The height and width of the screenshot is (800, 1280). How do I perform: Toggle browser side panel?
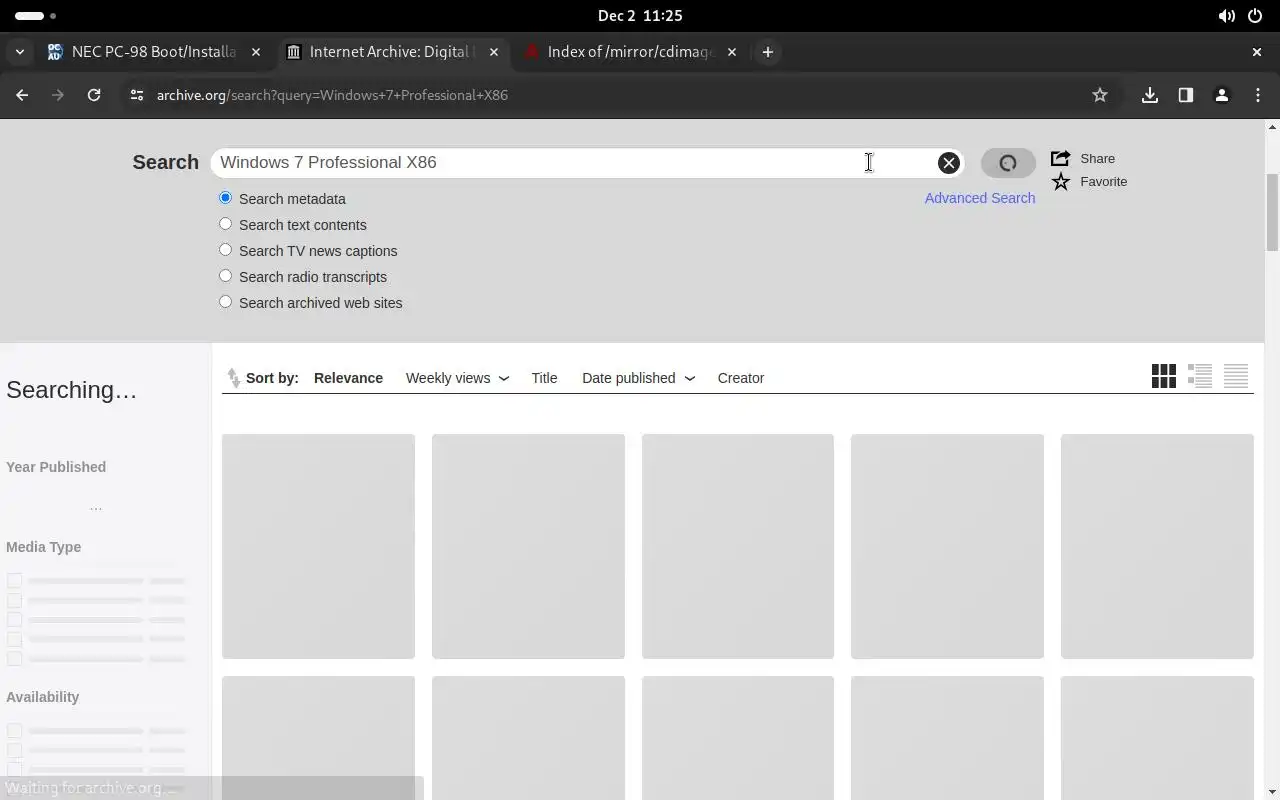coord(1186,95)
